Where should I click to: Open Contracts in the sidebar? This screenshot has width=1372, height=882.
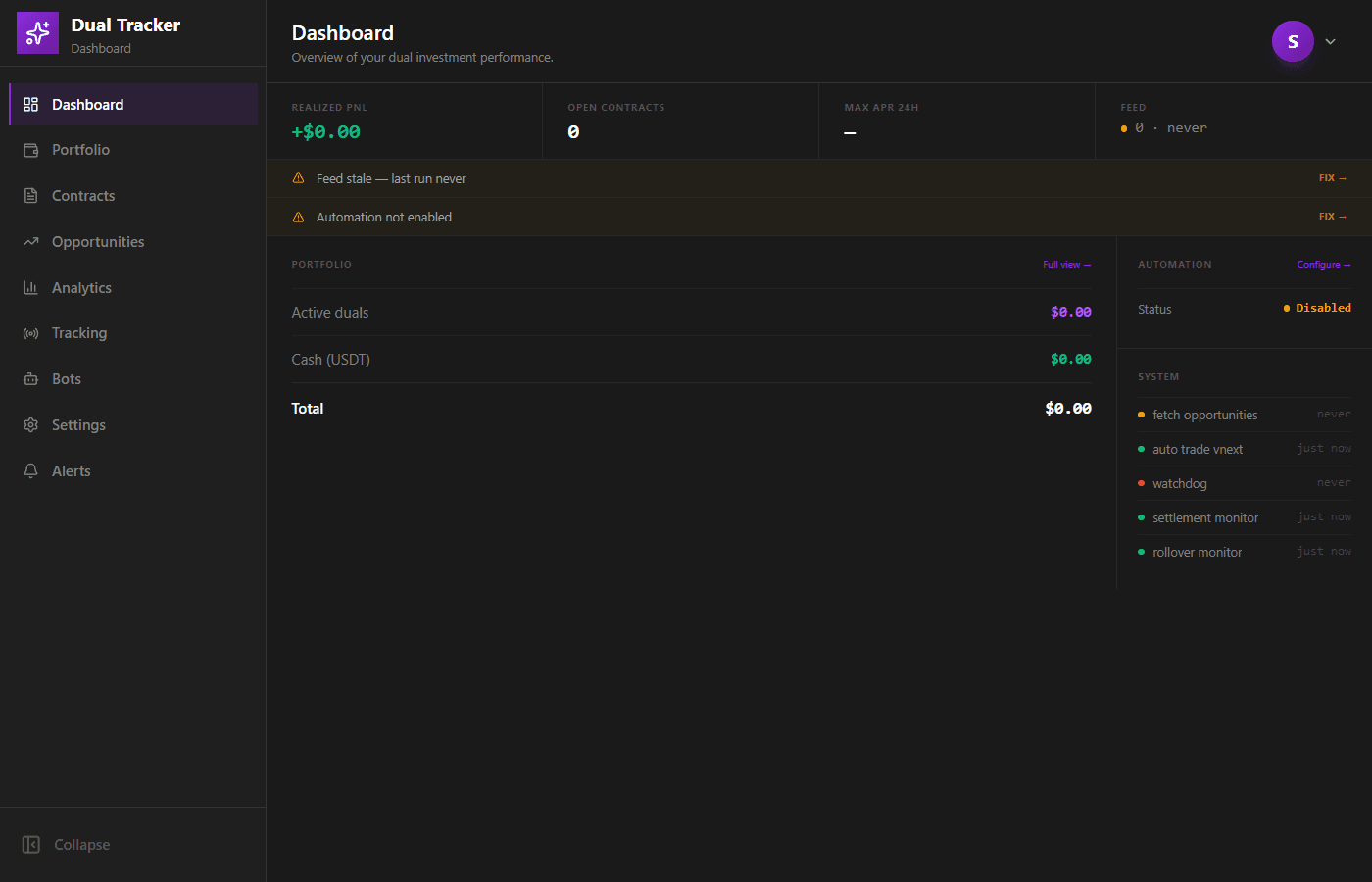133,196
